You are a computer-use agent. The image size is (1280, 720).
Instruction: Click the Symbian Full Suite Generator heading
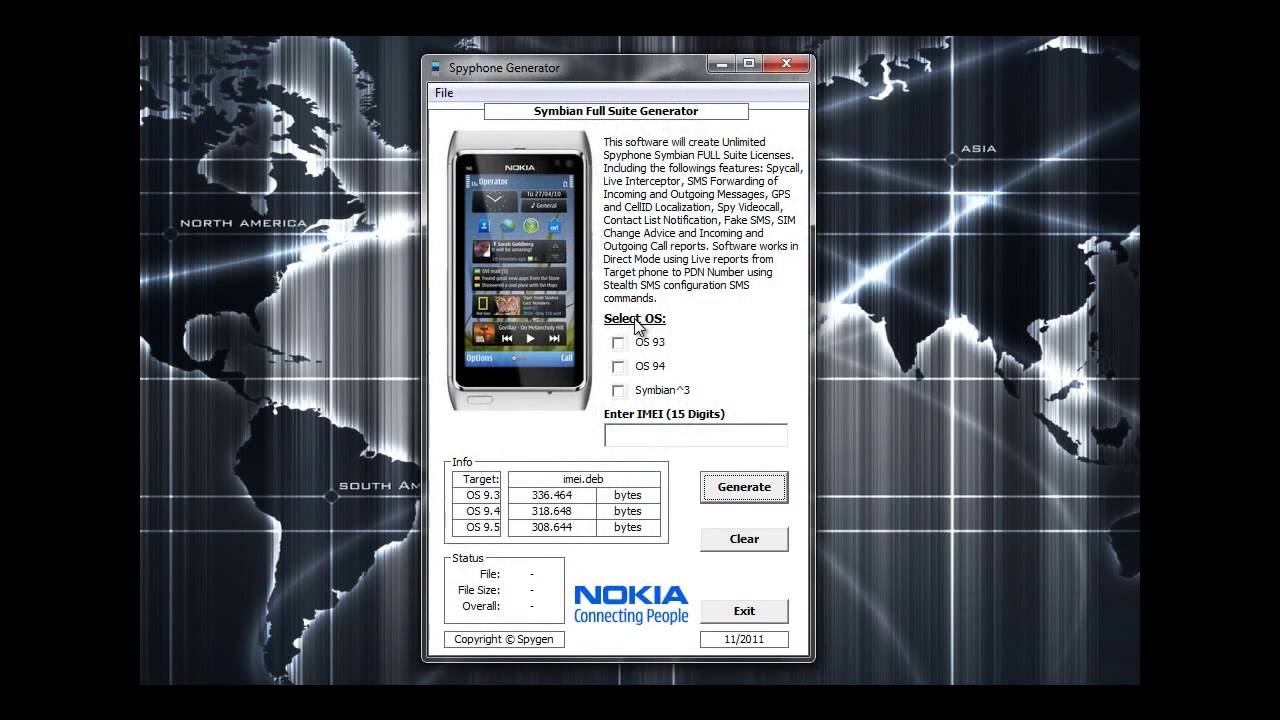pos(616,111)
